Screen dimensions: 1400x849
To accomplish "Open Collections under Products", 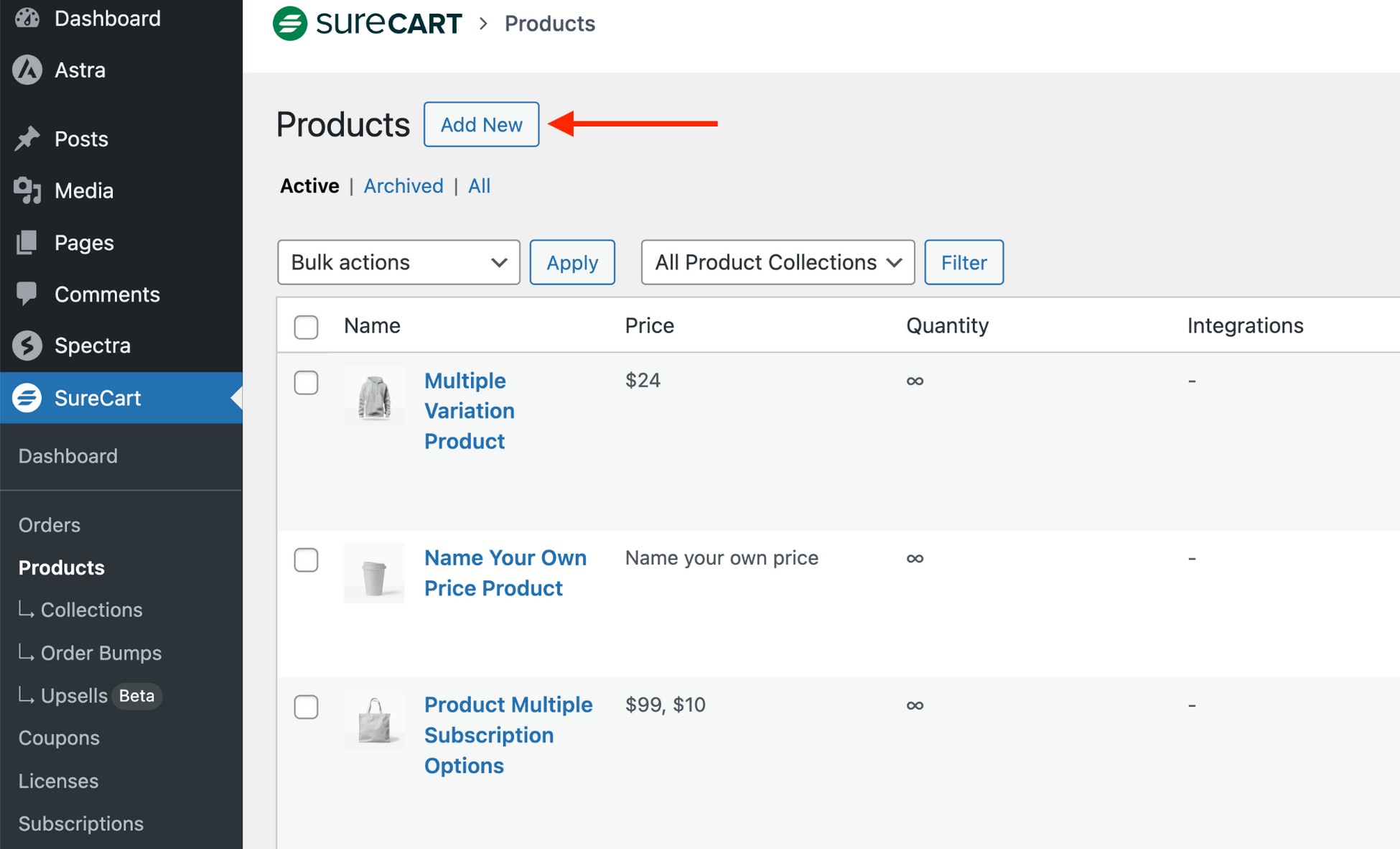I will point(91,610).
